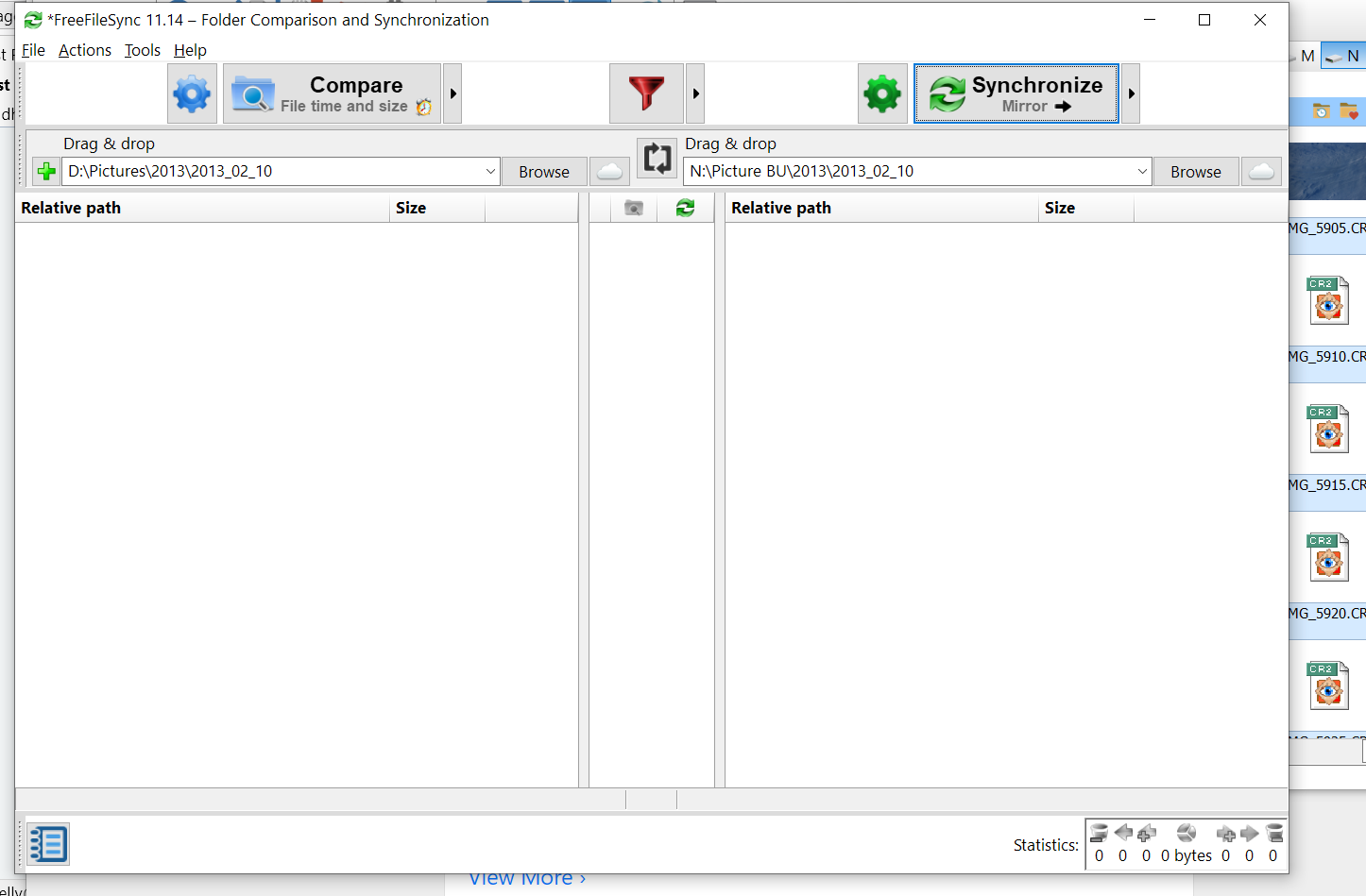1366x896 pixels.
Task: Select CR2 thumbnail directly above MG_5920 label
Action: click(x=1328, y=557)
